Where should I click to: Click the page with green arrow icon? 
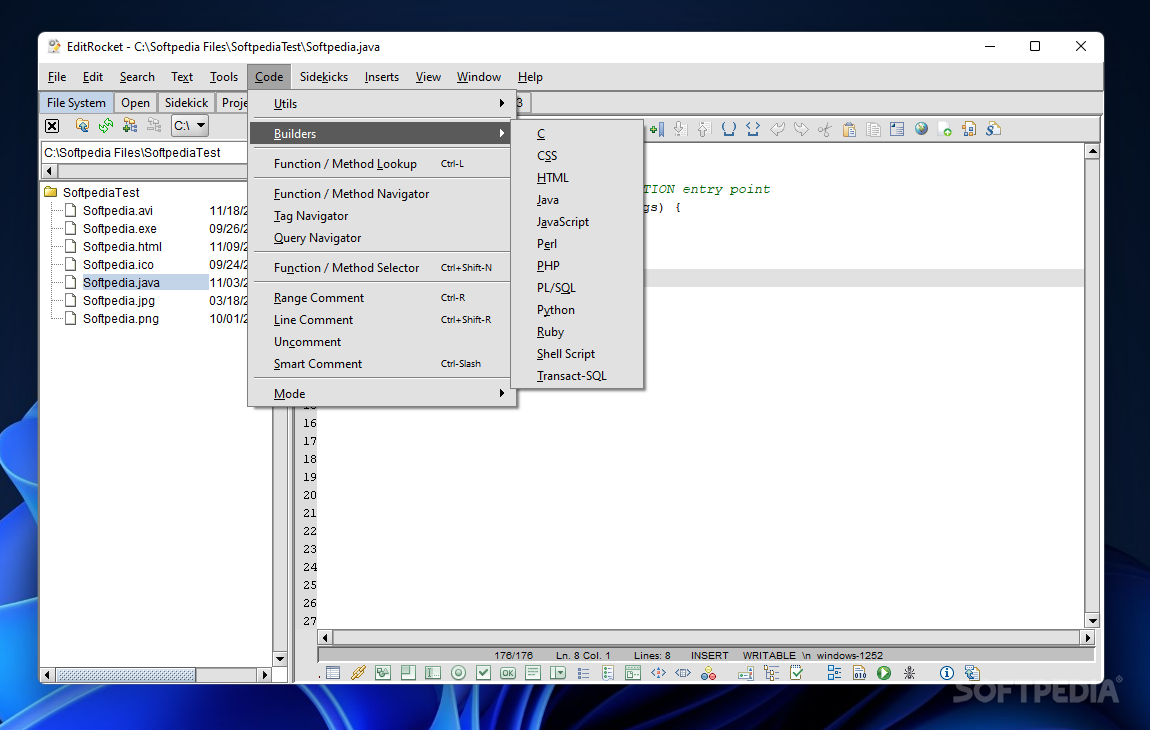(x=945, y=129)
